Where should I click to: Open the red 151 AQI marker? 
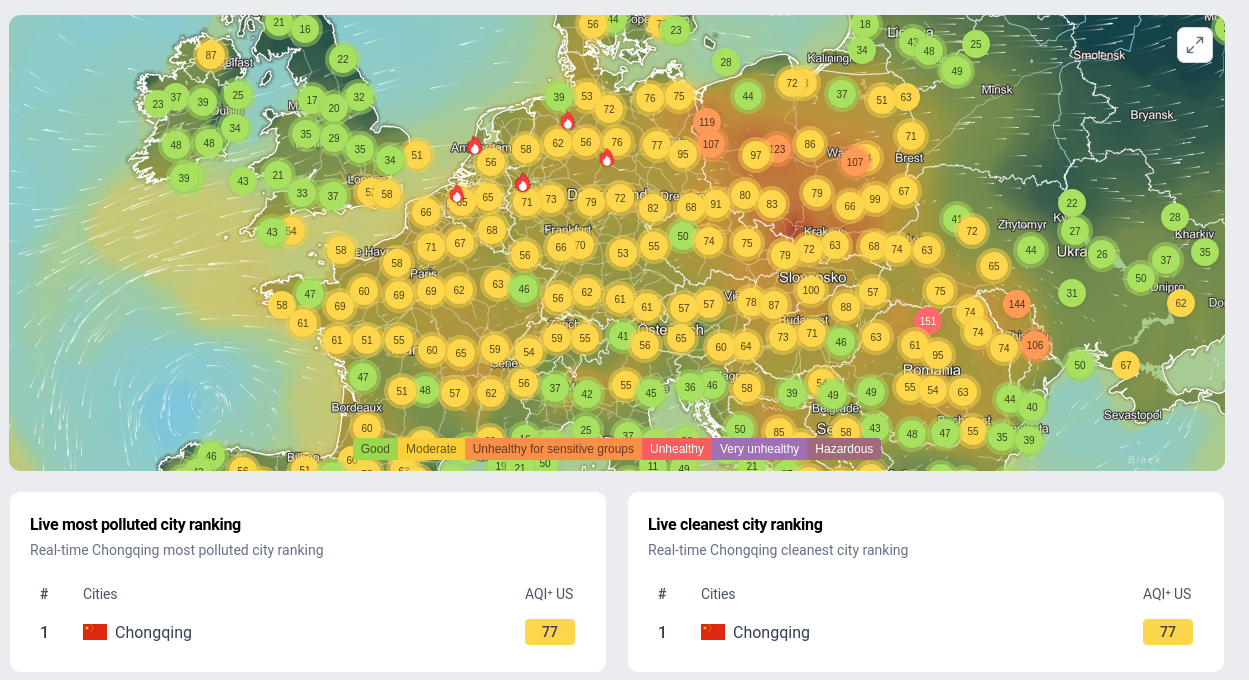click(x=928, y=321)
